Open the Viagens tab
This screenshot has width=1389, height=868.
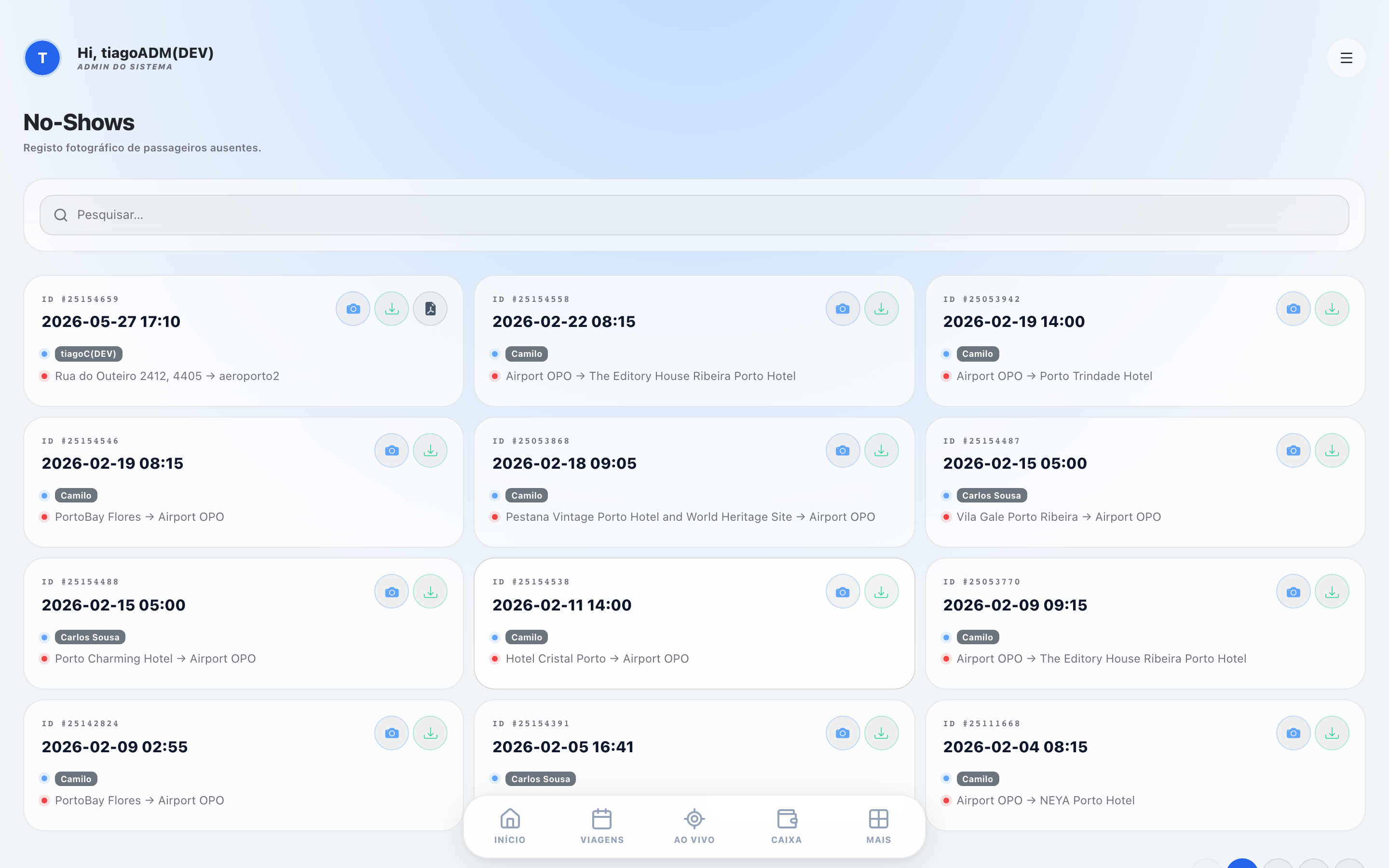pos(601,826)
